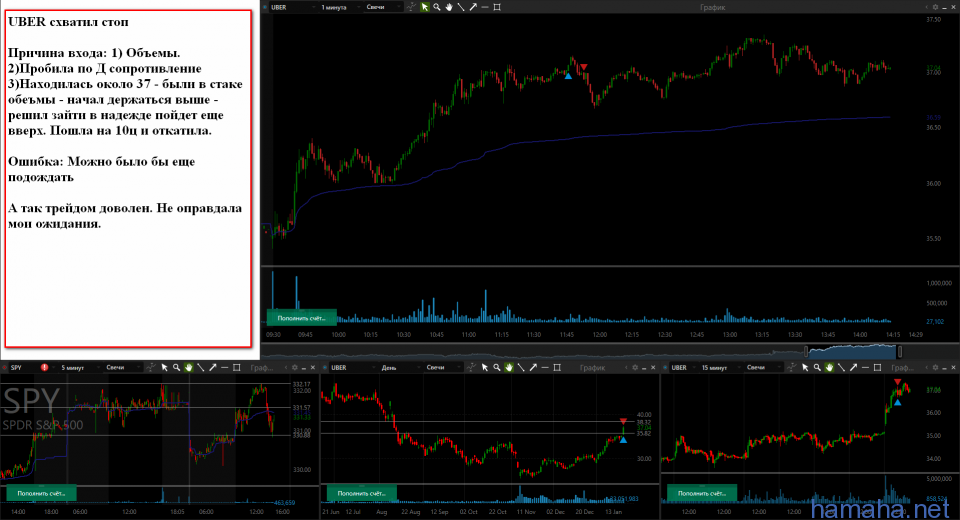Close the SPY chart panel

313,367
